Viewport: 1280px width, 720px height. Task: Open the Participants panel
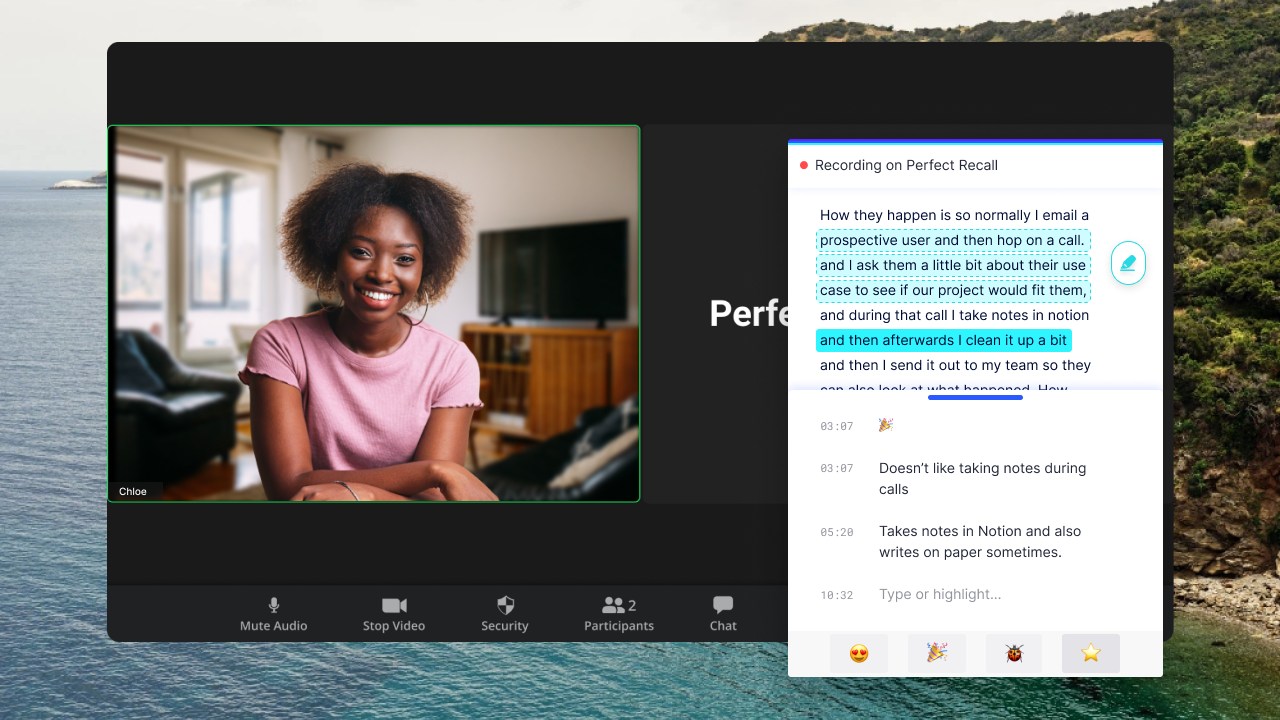(x=619, y=614)
